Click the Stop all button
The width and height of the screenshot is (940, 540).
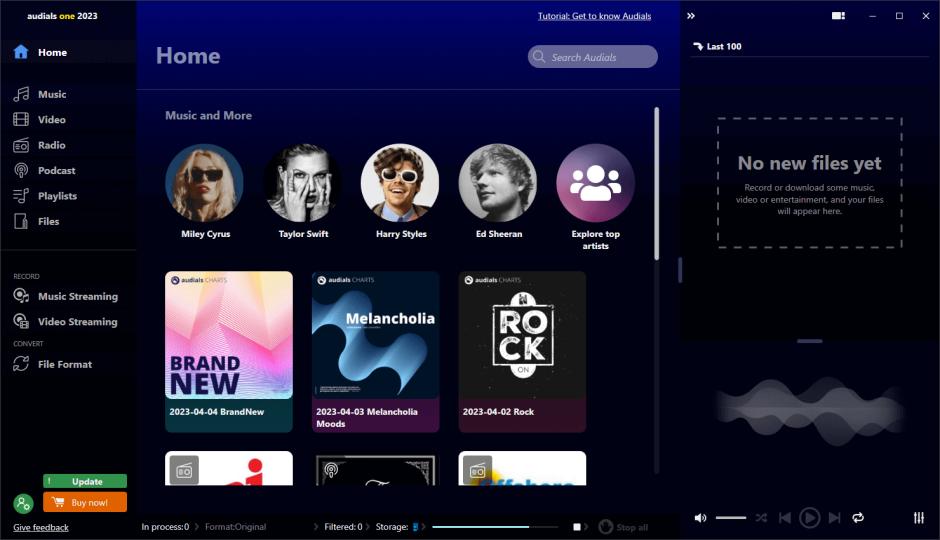tap(623, 527)
